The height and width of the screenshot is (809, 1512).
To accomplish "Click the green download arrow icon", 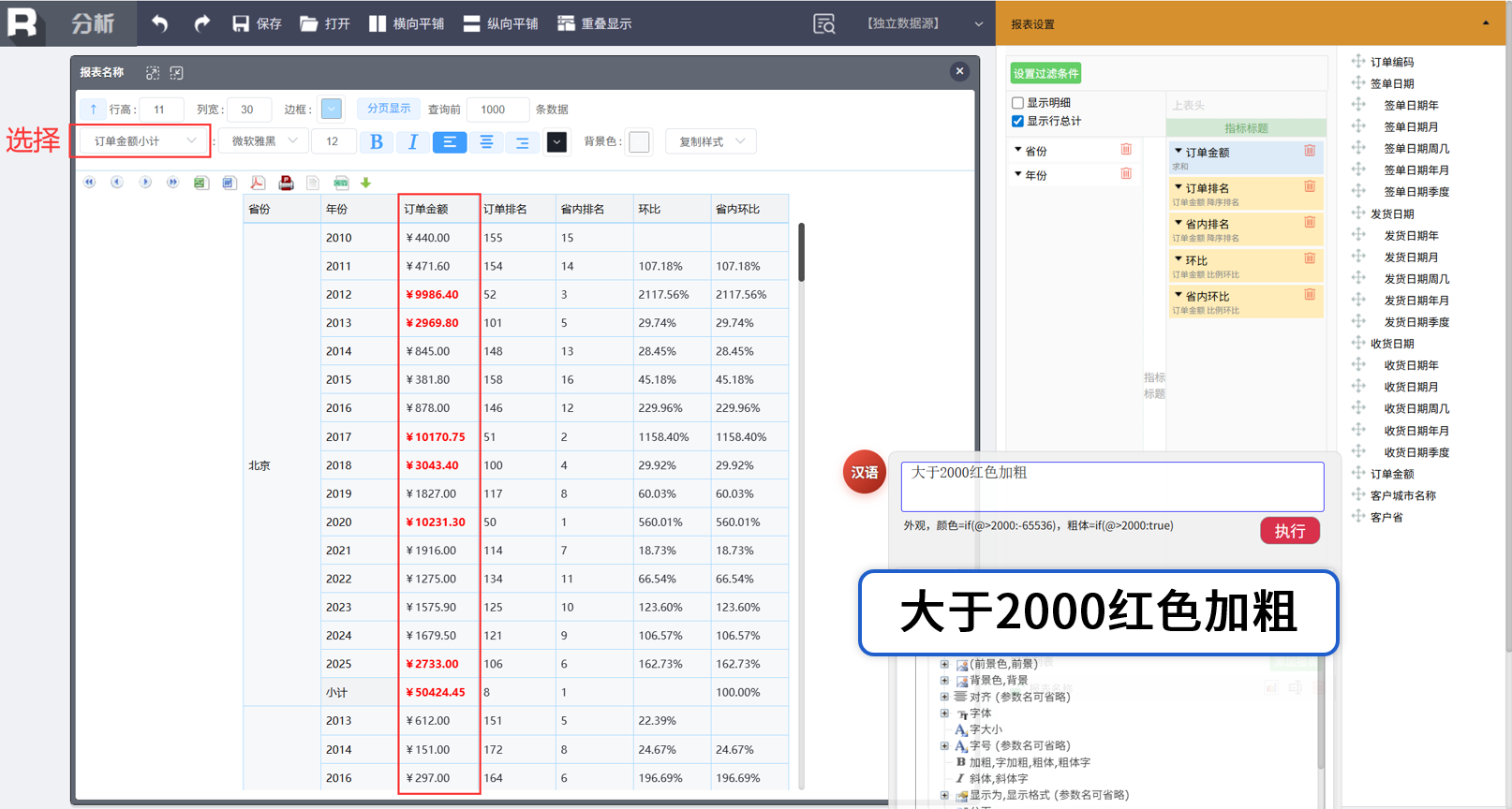I will point(366,183).
